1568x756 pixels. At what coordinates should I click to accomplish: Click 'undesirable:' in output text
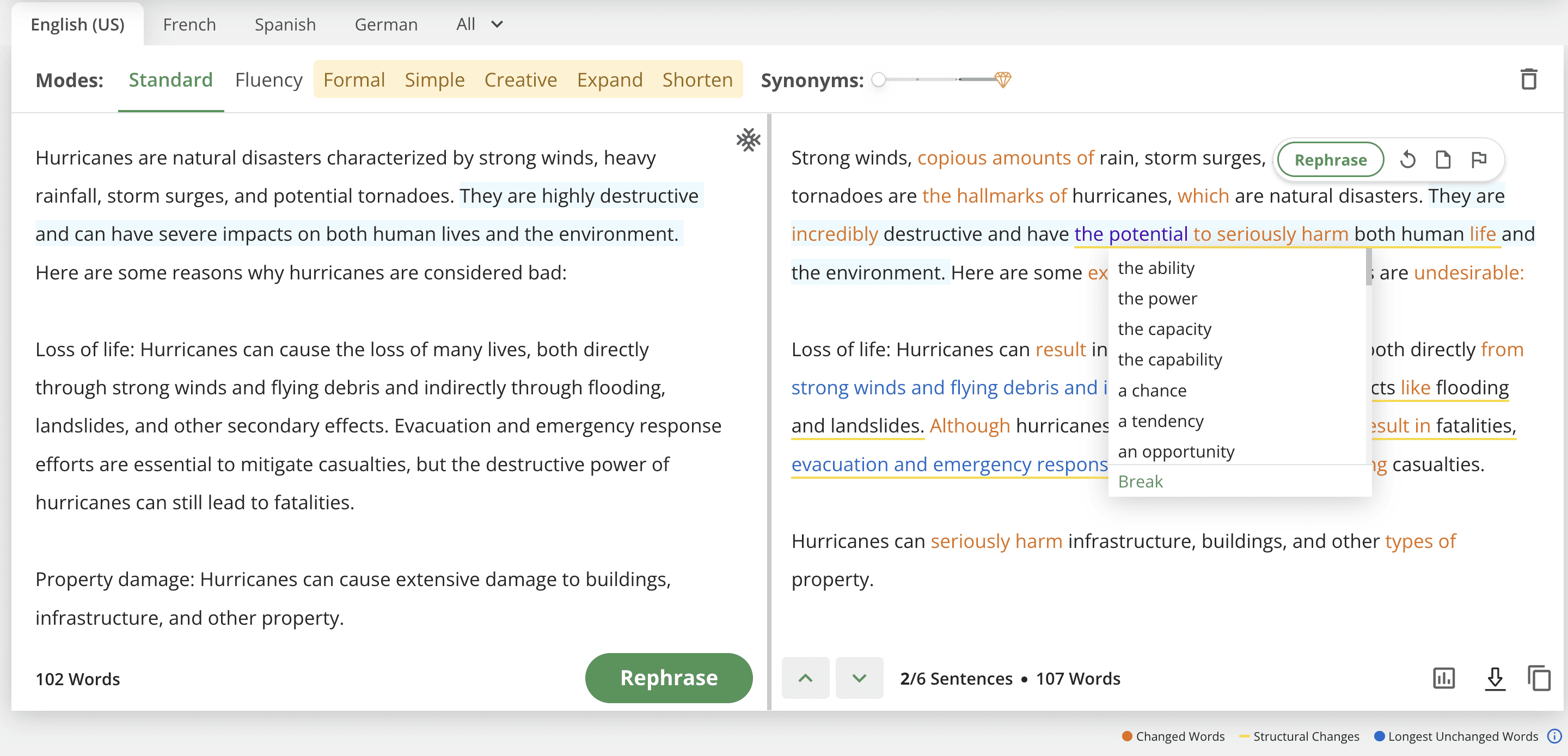point(1468,273)
